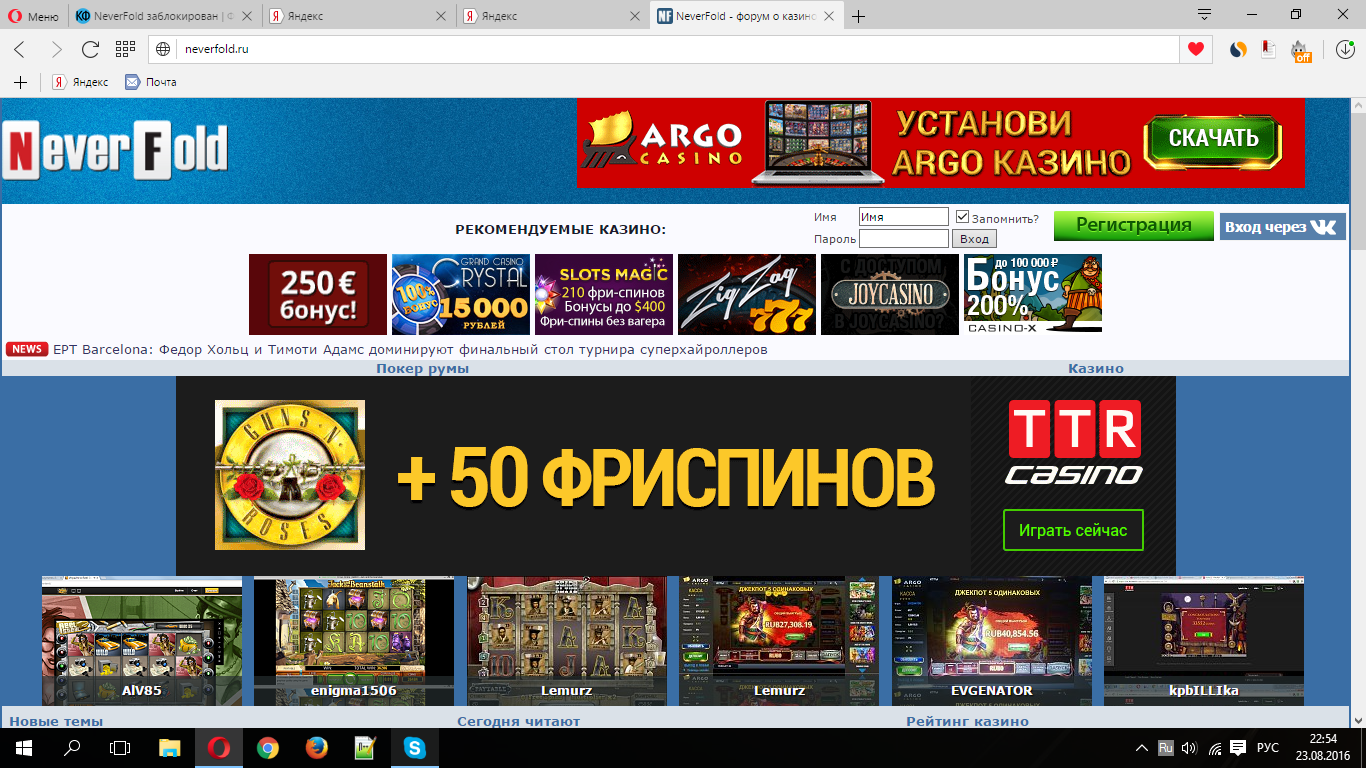
Task: Open the Казино section
Action: (1095, 368)
